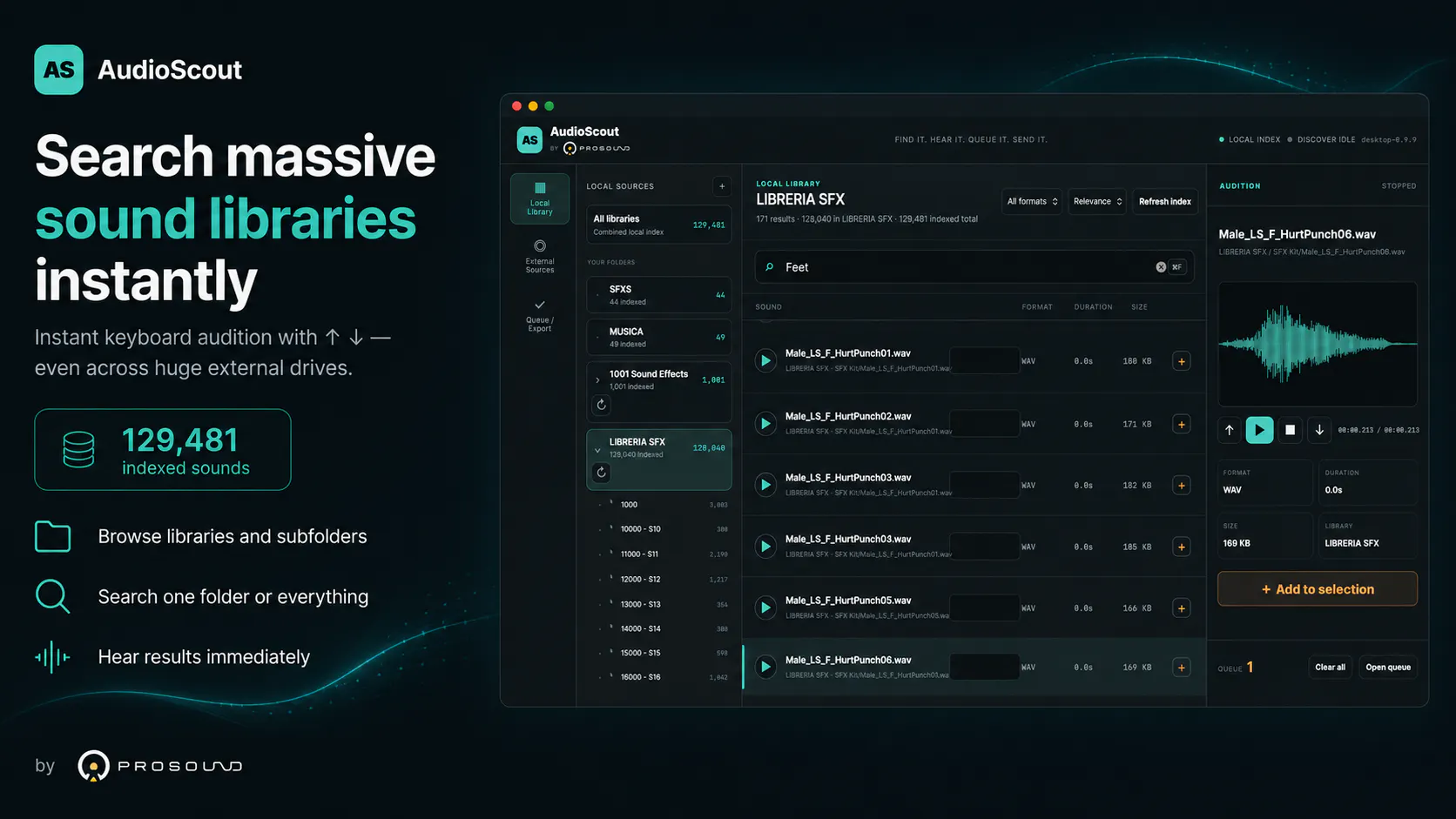Select the 15000 - S15 subfolder
The image size is (1456, 819).
point(659,653)
